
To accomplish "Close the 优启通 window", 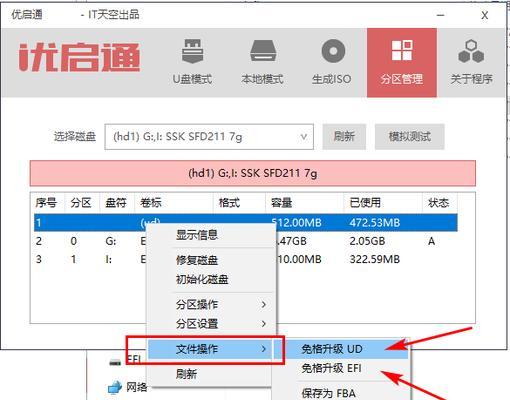I will tap(485, 15).
